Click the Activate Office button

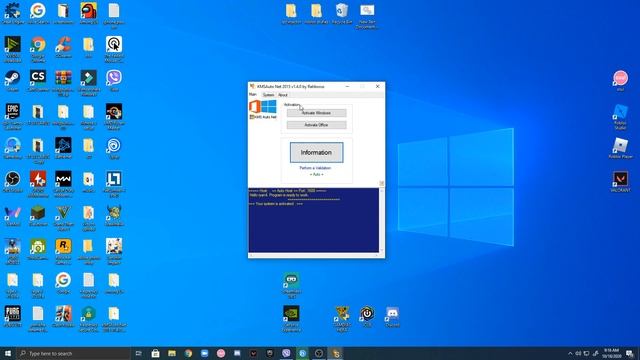(316, 125)
